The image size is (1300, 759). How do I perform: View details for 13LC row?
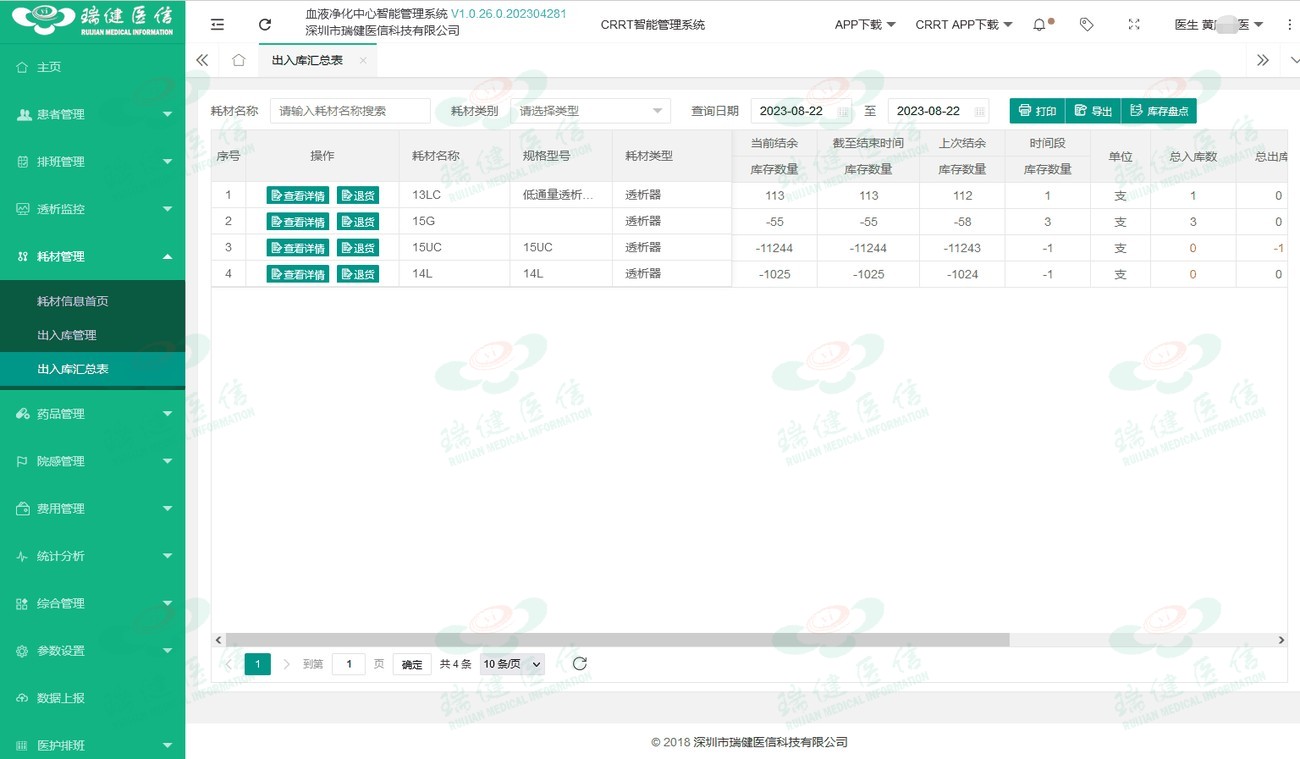click(x=298, y=195)
